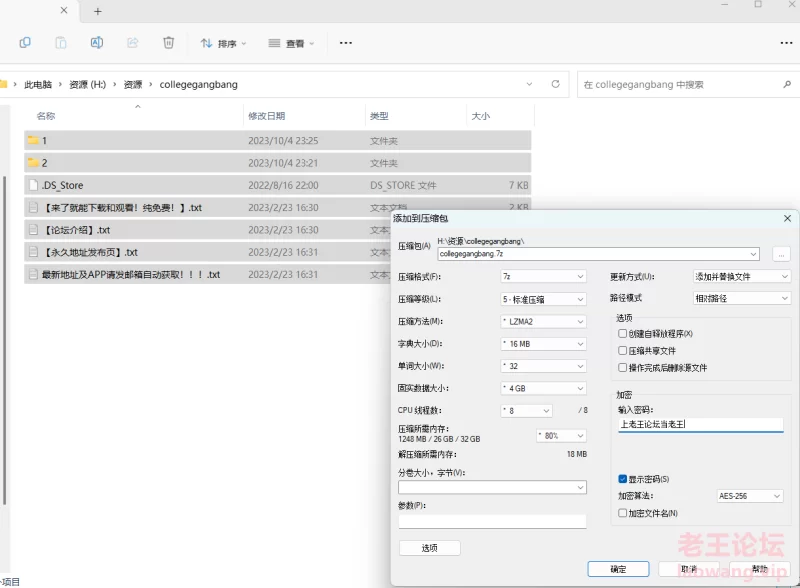Uncheck the 显示密码 checkbox

click(x=623, y=479)
